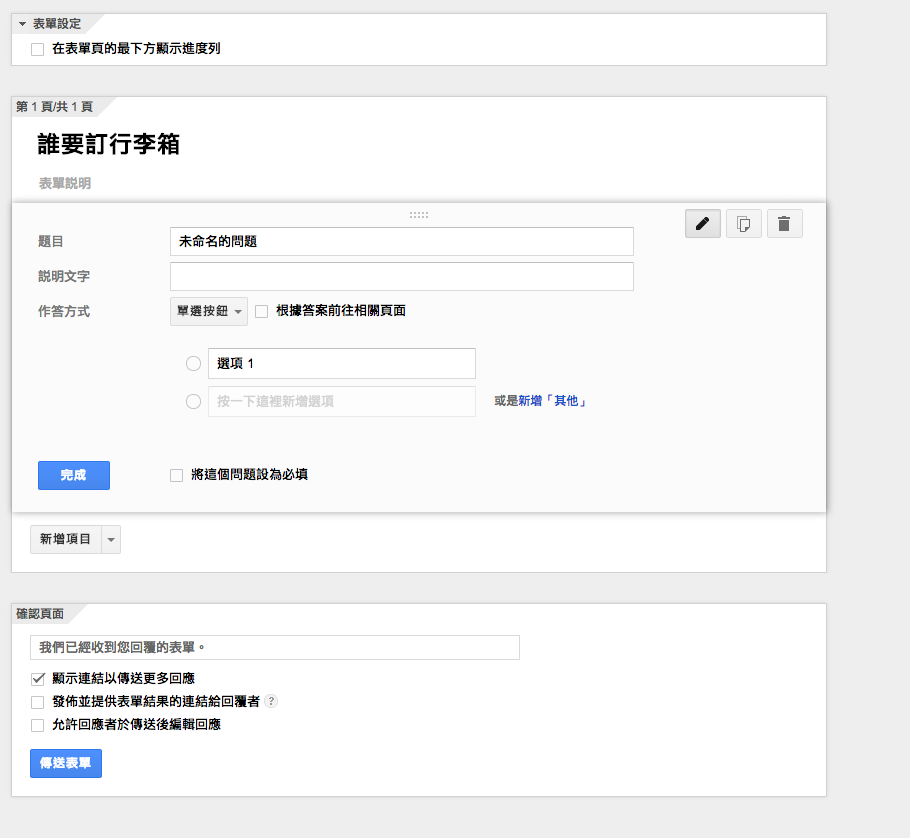
Task: Click the form title 誰要訂行李箱
Action: tap(109, 144)
